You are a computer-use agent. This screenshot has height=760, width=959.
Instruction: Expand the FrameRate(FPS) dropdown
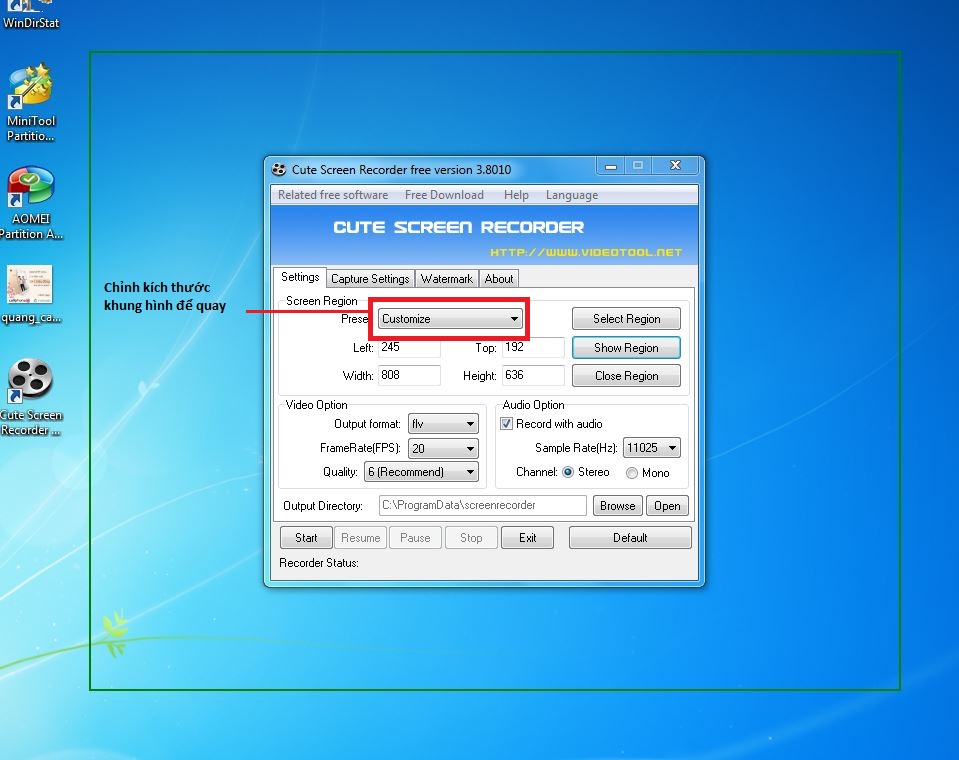pos(443,449)
